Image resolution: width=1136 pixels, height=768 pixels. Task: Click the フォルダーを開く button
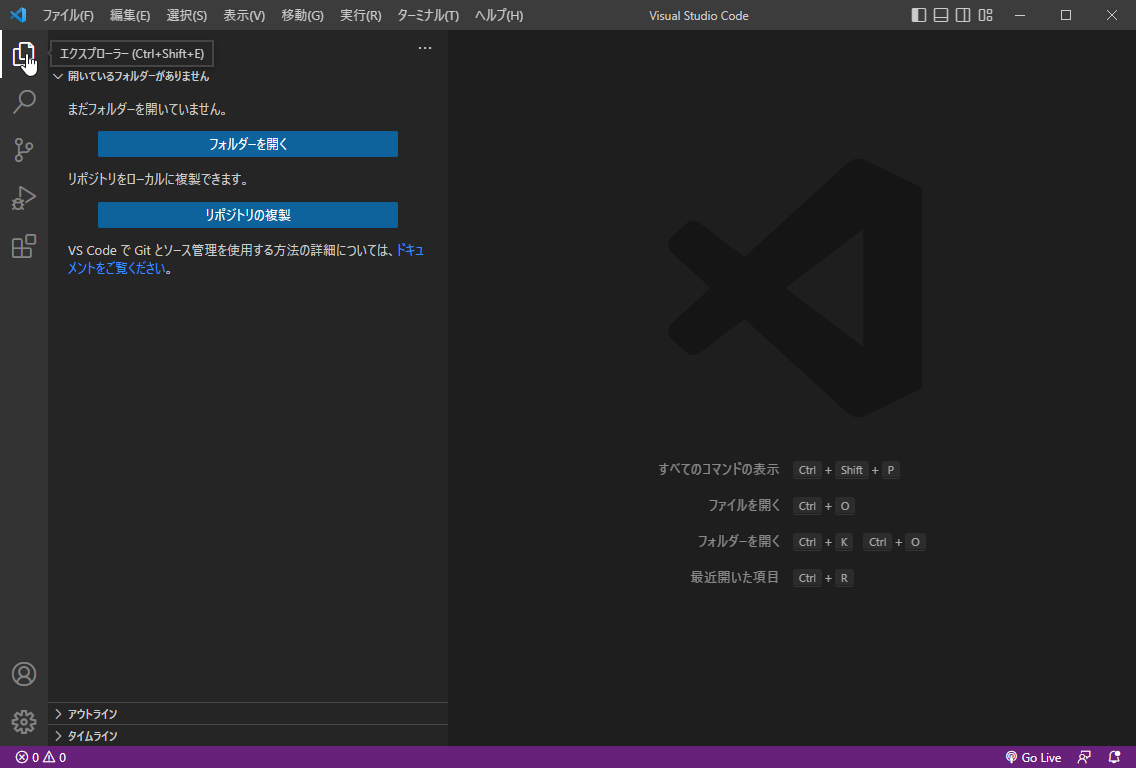(248, 144)
